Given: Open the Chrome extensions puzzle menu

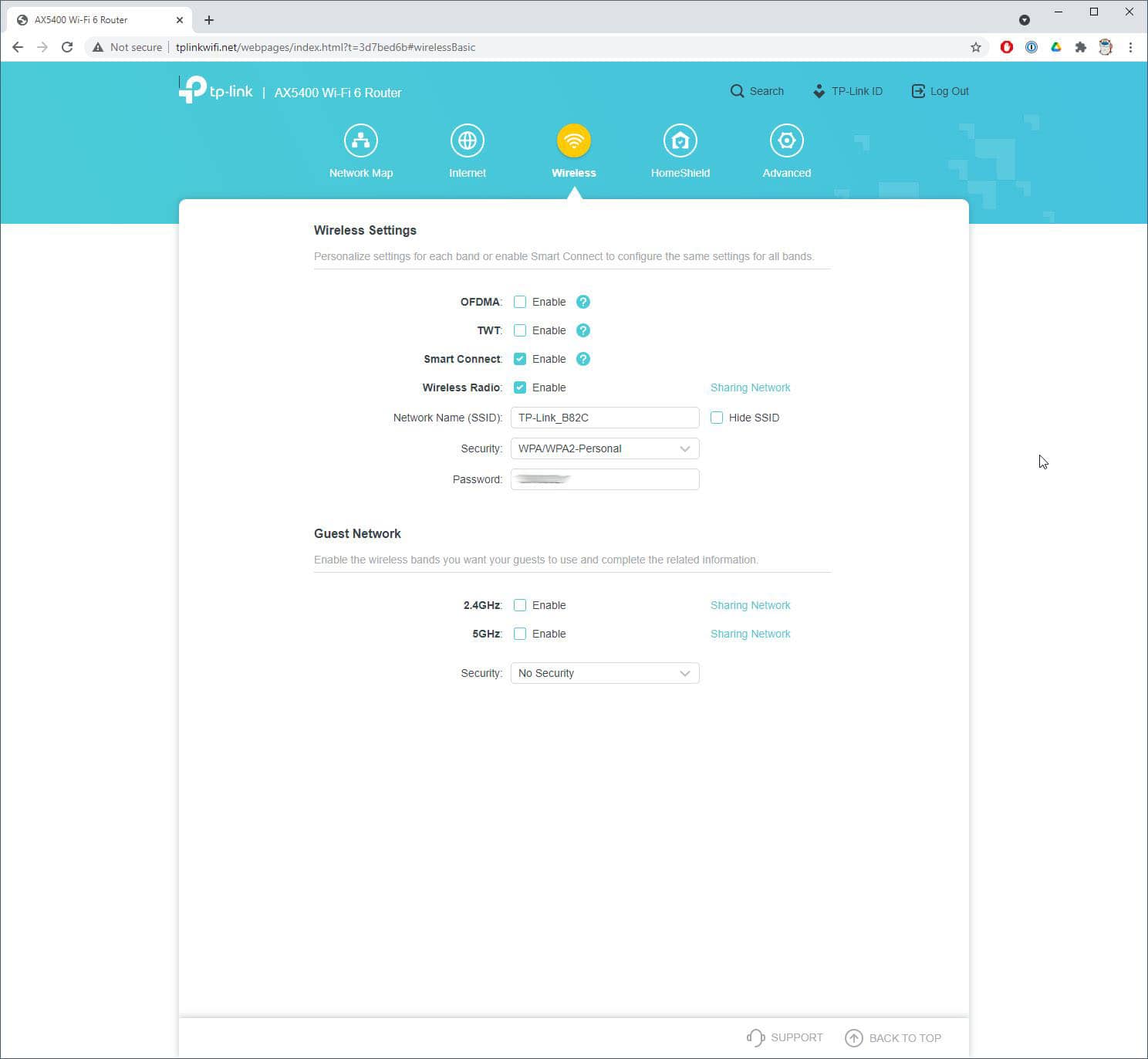Looking at the screenshot, I should pos(1081,47).
